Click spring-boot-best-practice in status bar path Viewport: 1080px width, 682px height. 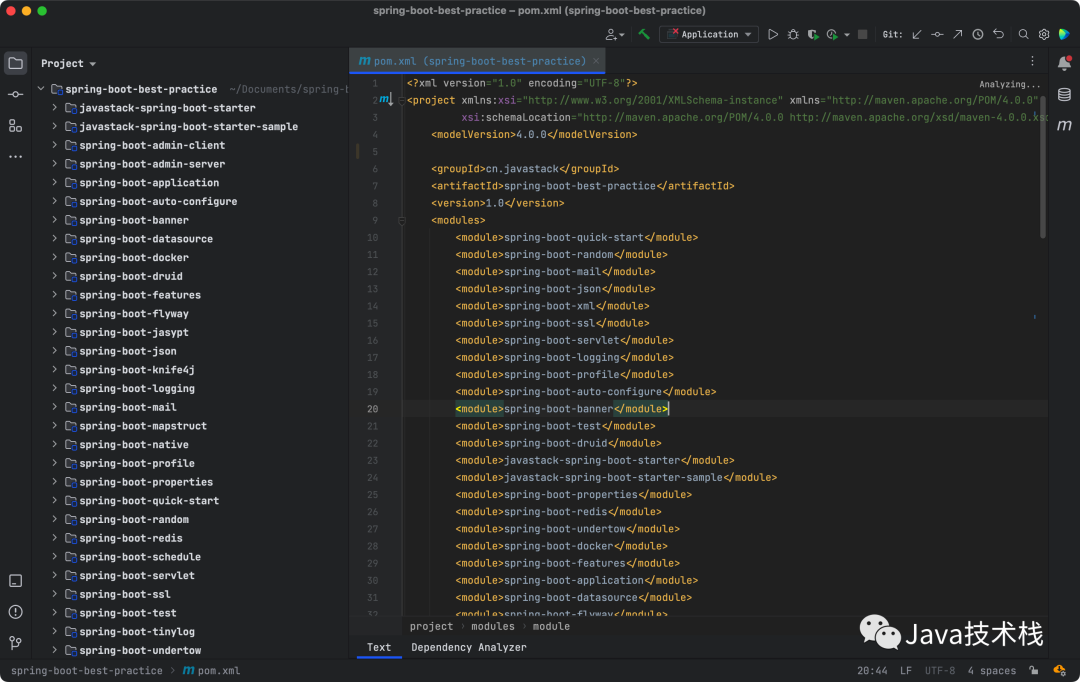pyautogui.click(x=87, y=670)
